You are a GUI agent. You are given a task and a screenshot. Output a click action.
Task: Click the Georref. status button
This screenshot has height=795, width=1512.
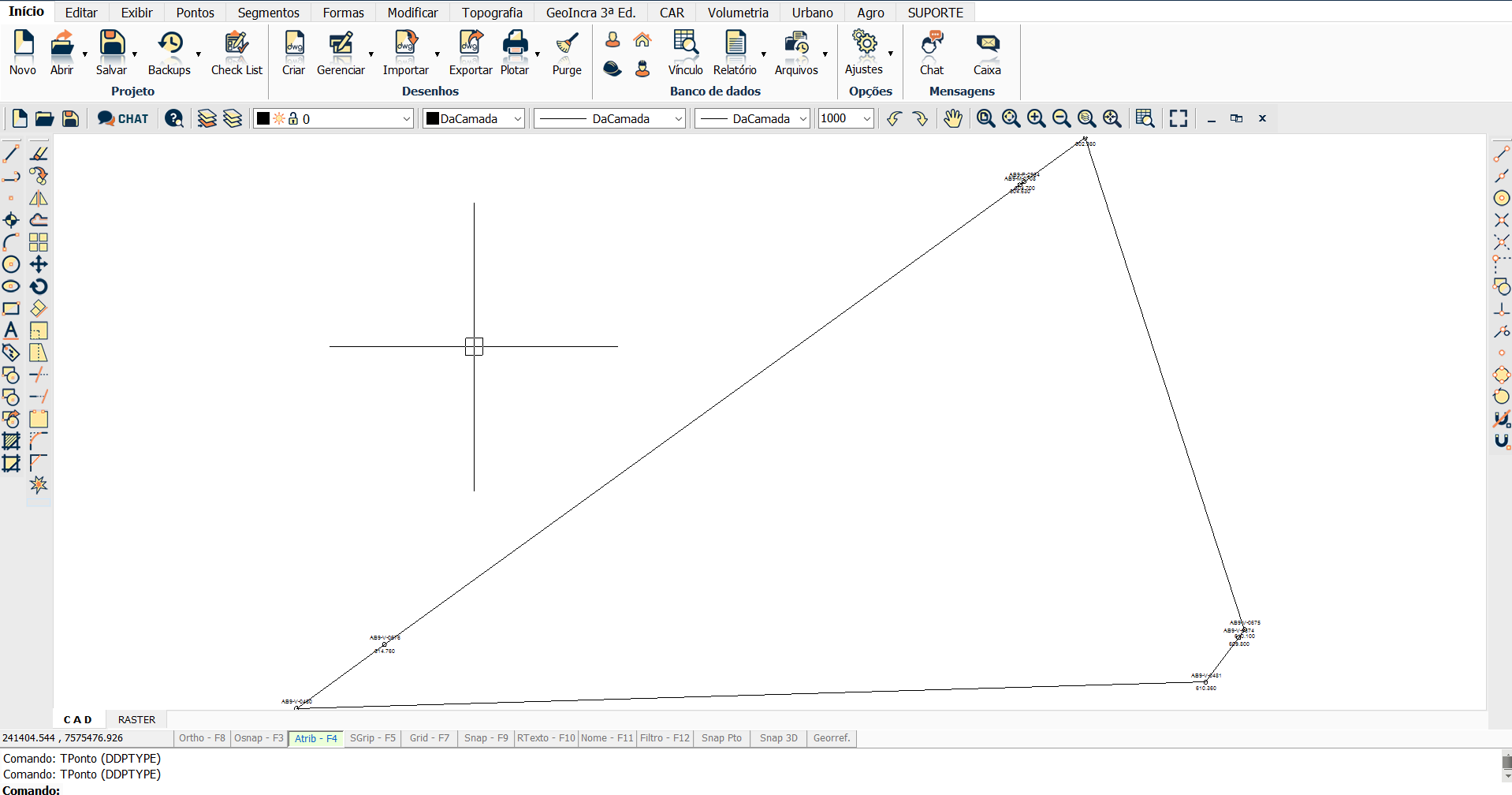[832, 738]
